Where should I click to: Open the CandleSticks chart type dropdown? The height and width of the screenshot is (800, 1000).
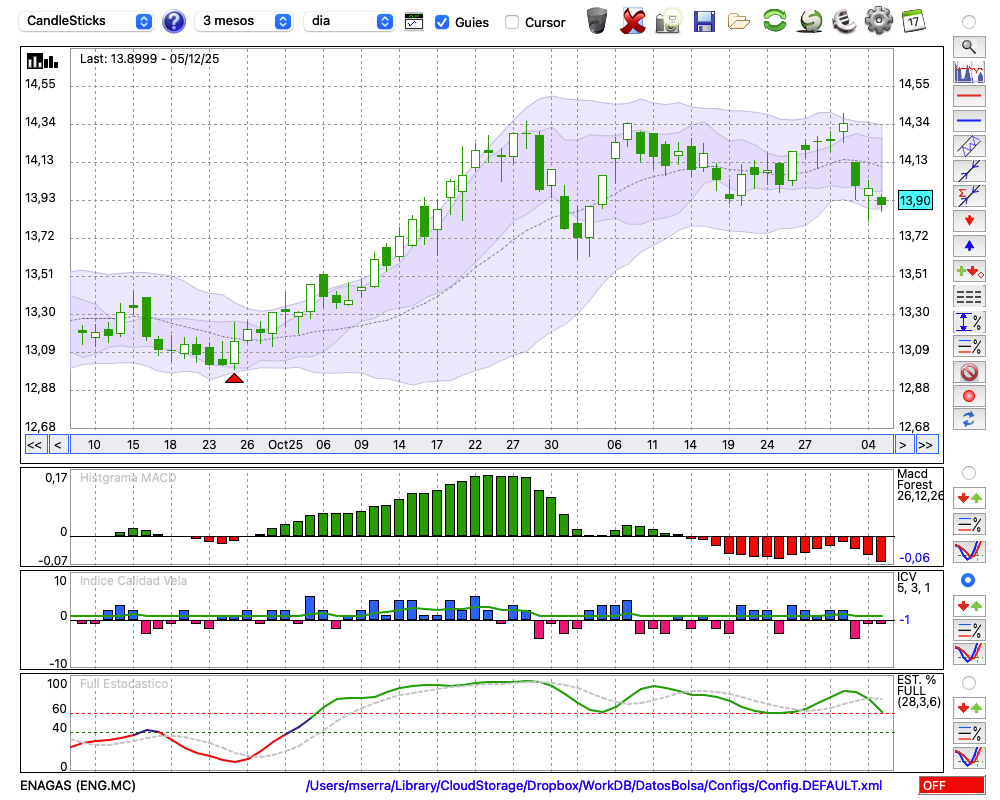click(x=88, y=21)
